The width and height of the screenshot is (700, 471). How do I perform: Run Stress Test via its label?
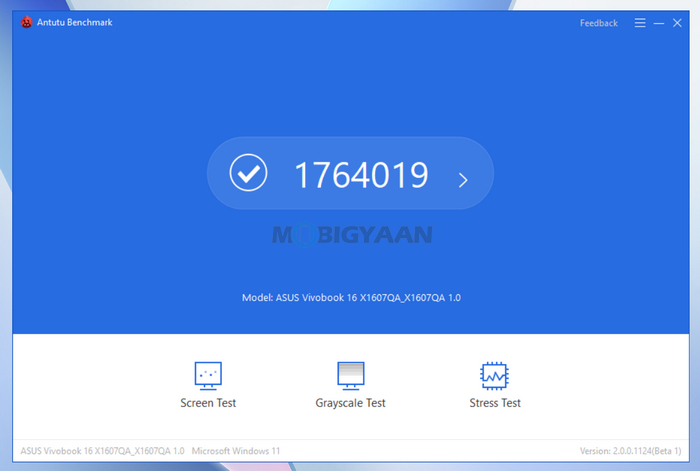pos(495,403)
